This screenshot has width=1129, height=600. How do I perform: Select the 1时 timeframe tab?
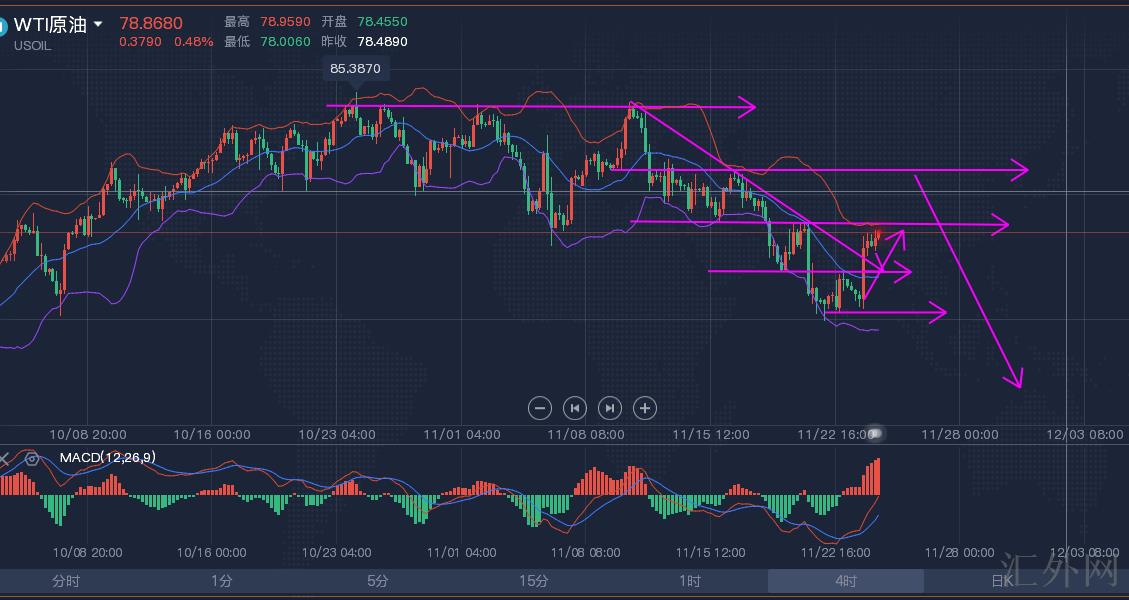click(x=690, y=581)
